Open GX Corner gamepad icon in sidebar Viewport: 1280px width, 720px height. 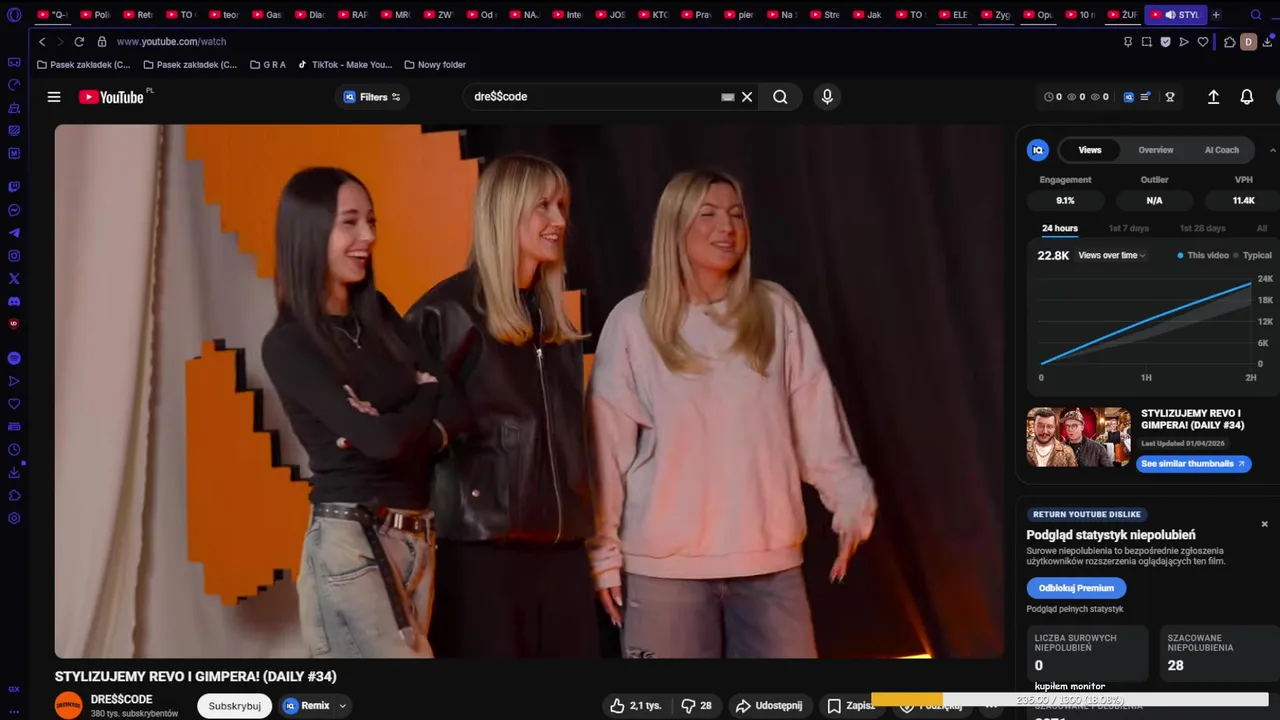tap(14, 62)
